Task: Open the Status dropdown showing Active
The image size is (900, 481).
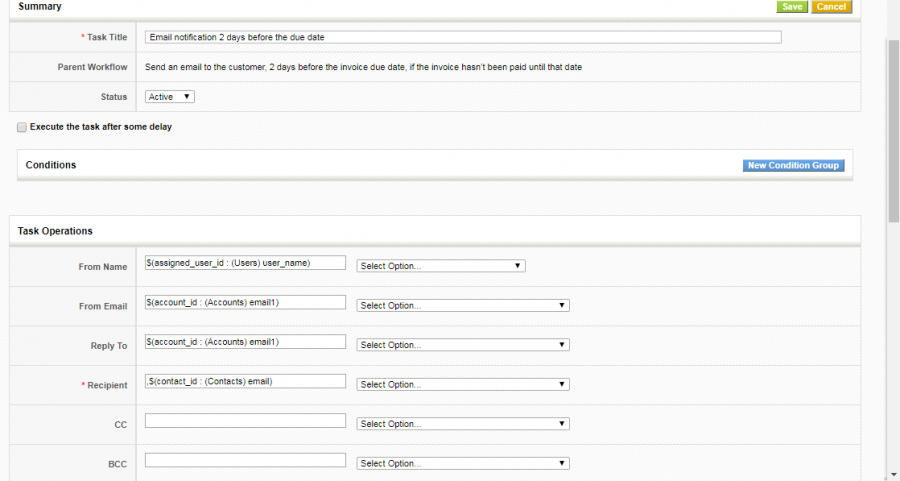Action: [x=169, y=97]
